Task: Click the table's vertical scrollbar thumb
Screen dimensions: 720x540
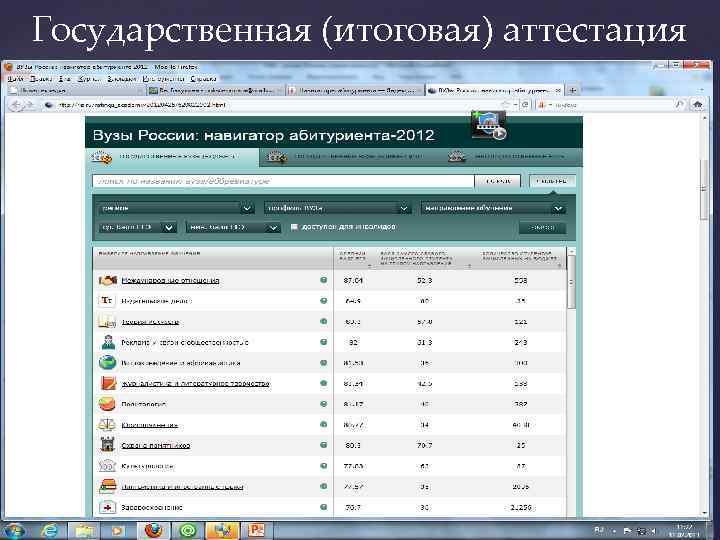Action: pyautogui.click(x=571, y=281)
